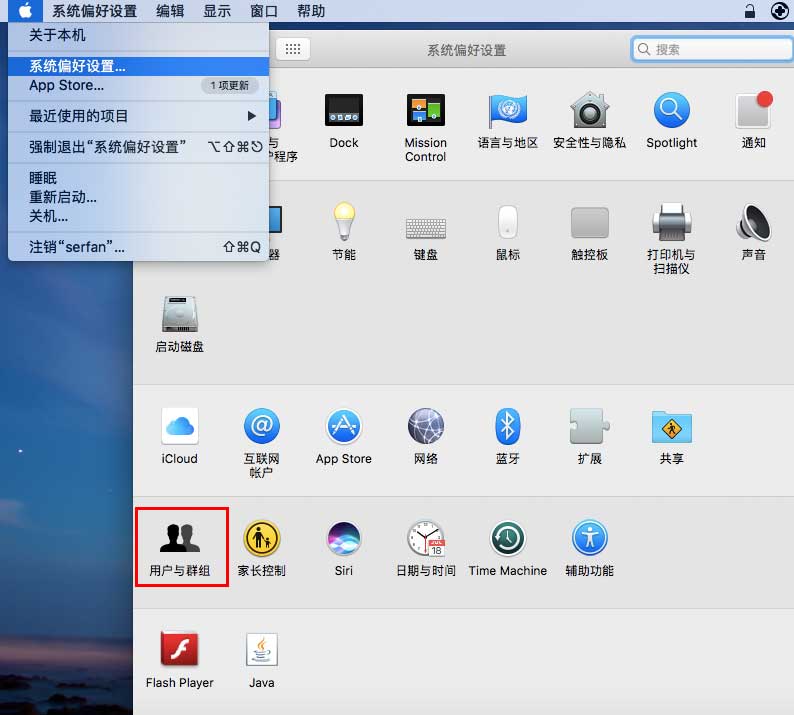Click the 搜索 search field
This screenshot has height=715, width=794.
point(711,49)
